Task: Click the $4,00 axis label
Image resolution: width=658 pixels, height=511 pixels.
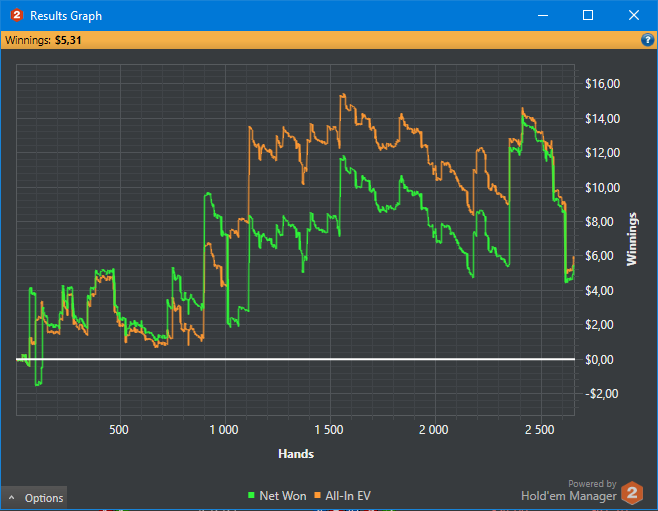Action: click(599, 290)
